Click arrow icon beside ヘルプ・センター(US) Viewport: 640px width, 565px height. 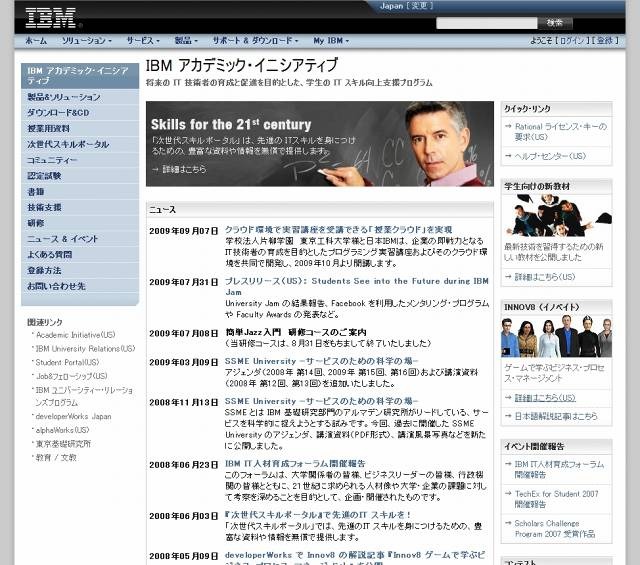click(x=508, y=156)
